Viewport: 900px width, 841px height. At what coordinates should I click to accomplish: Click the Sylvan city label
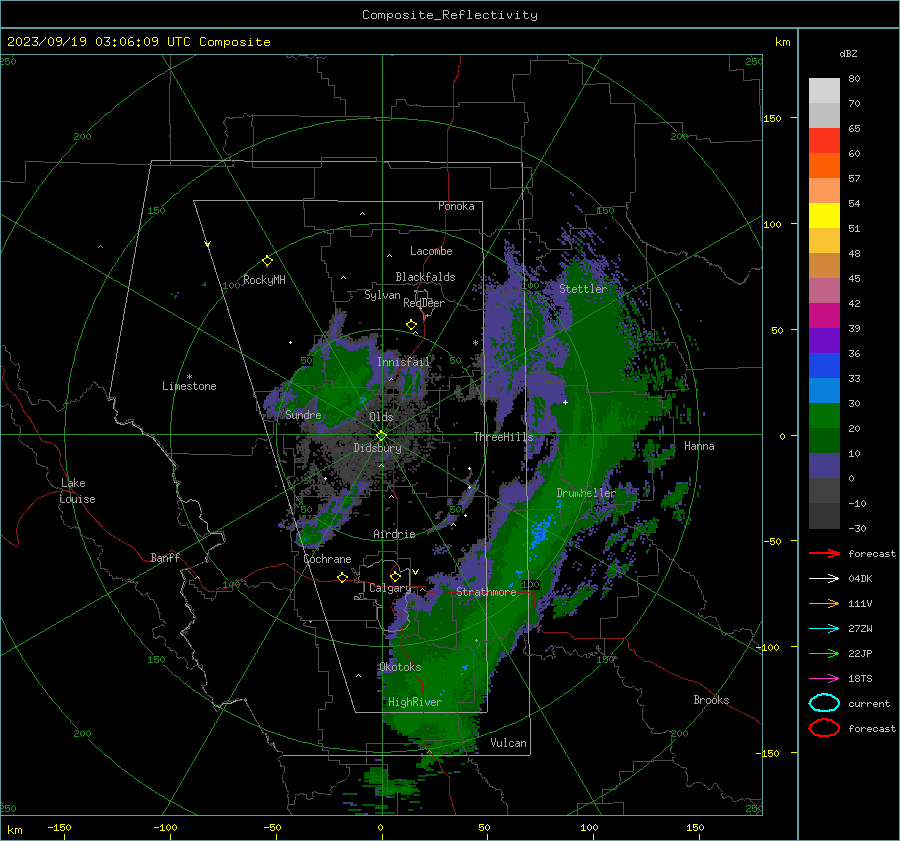pos(382,295)
